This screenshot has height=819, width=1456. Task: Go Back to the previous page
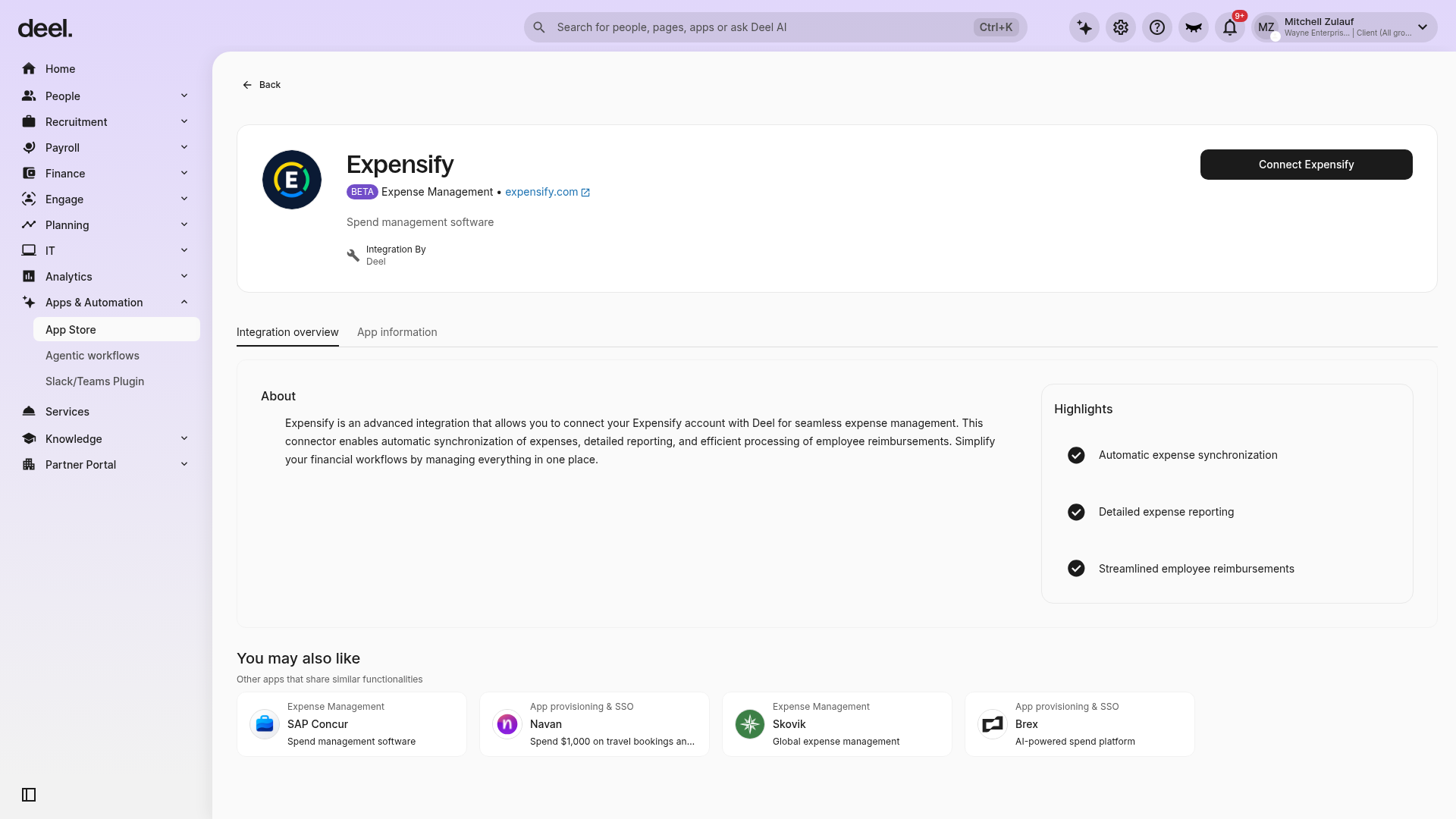click(x=262, y=85)
